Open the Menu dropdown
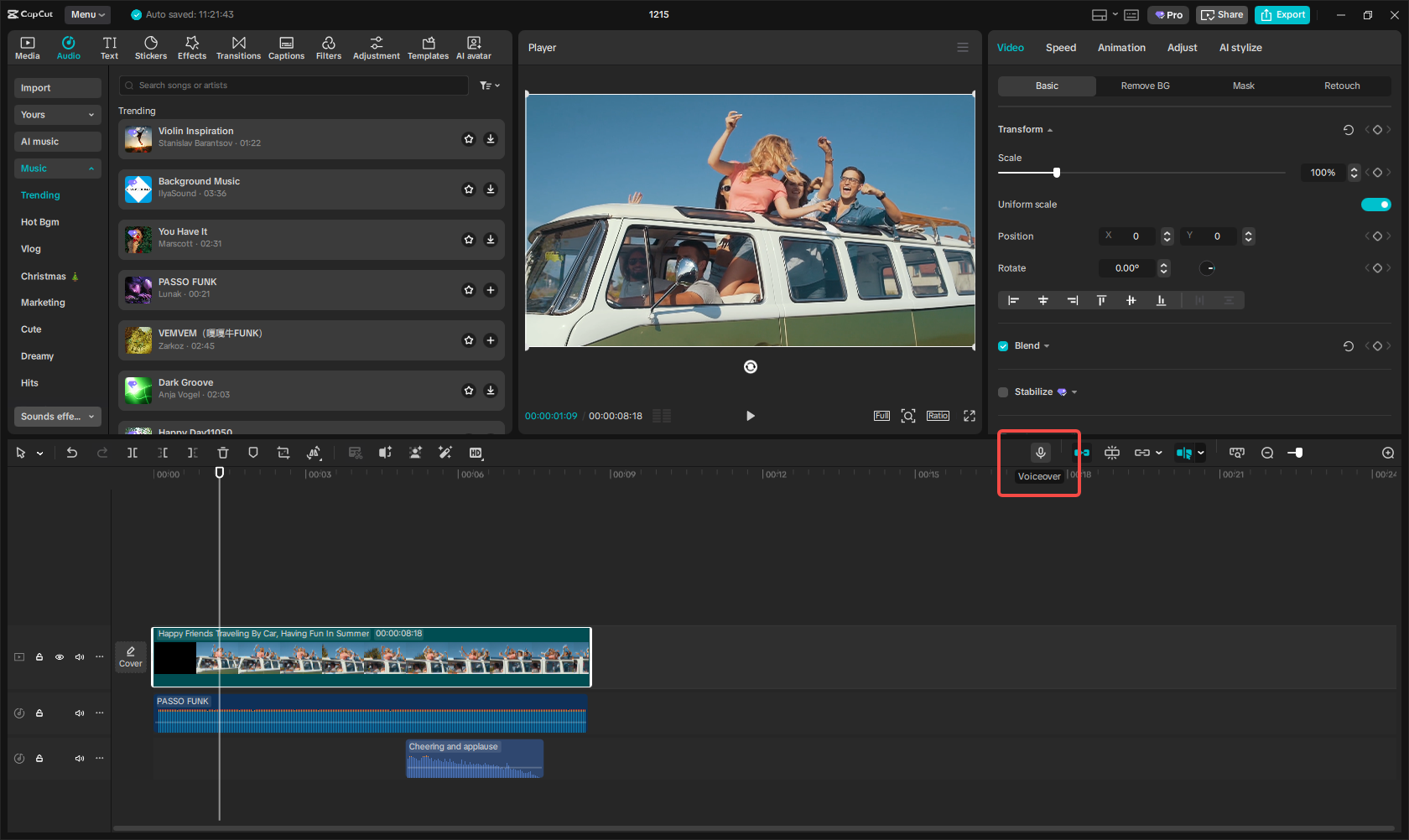This screenshot has height=840, width=1409. pos(87,14)
